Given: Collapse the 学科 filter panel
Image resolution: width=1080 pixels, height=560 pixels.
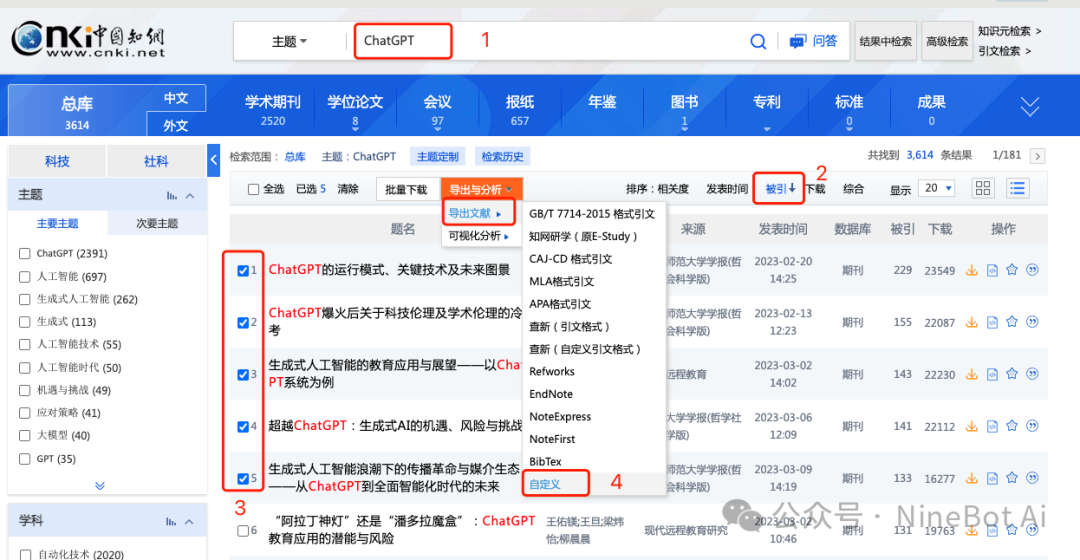Looking at the screenshot, I should pyautogui.click(x=190, y=521).
